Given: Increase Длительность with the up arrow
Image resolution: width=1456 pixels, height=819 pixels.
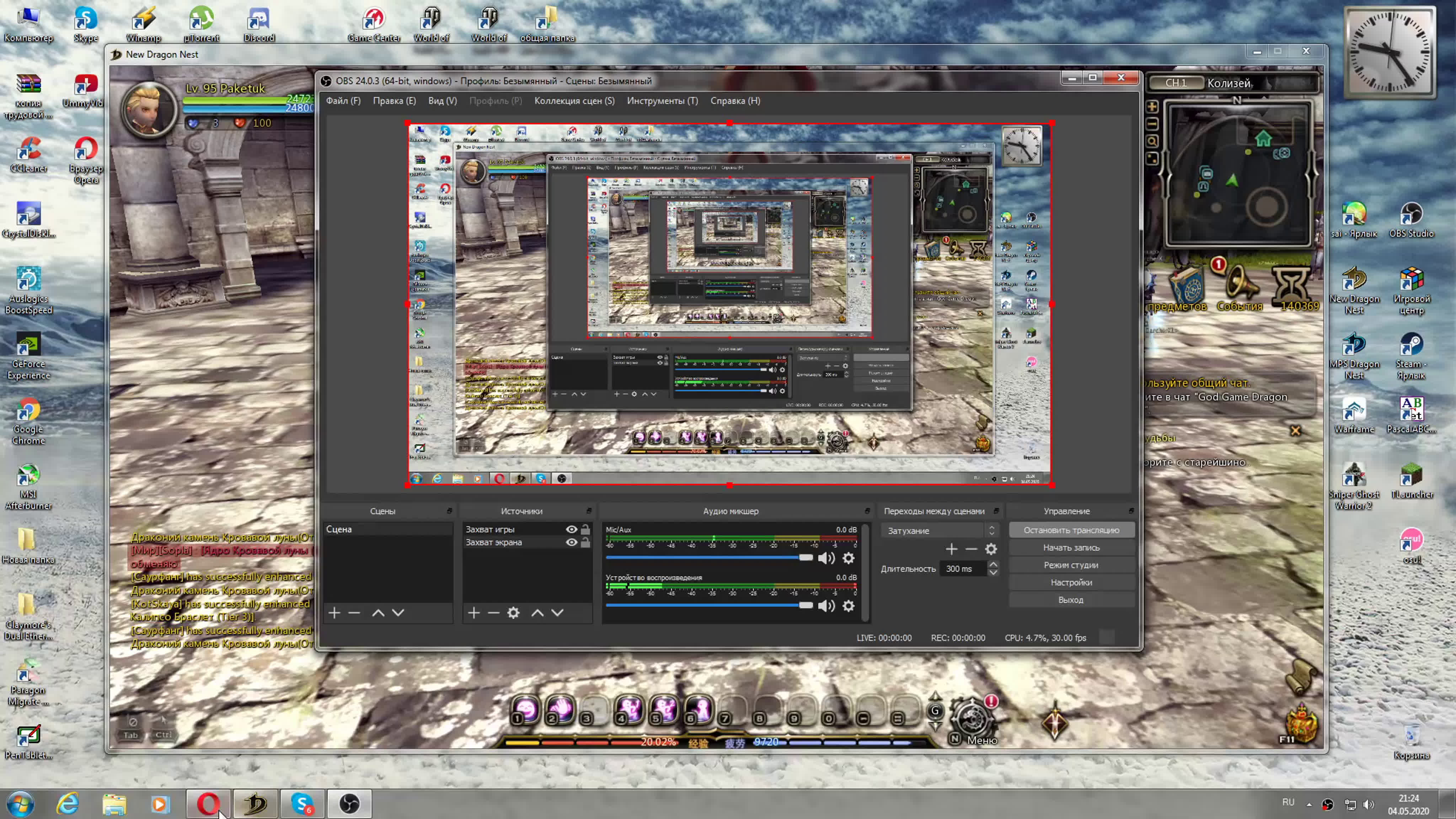Looking at the screenshot, I should 992,564.
